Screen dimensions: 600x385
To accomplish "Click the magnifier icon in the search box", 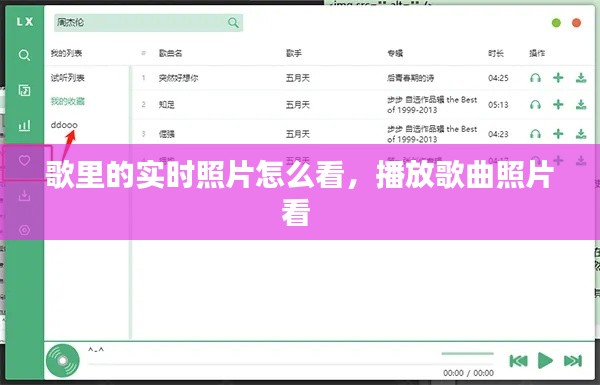I will point(233,23).
